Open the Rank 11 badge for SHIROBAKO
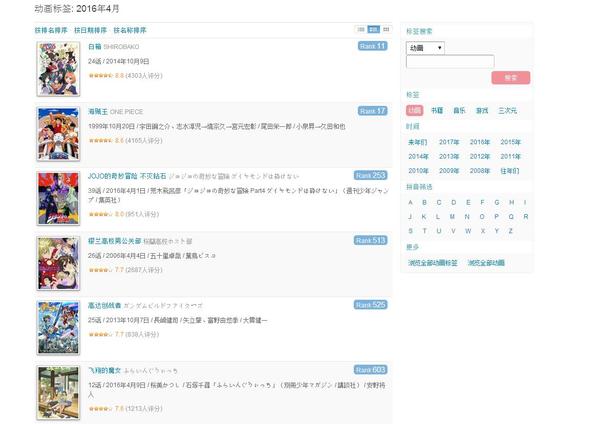Image resolution: width=600 pixels, height=424 pixels. click(372, 46)
